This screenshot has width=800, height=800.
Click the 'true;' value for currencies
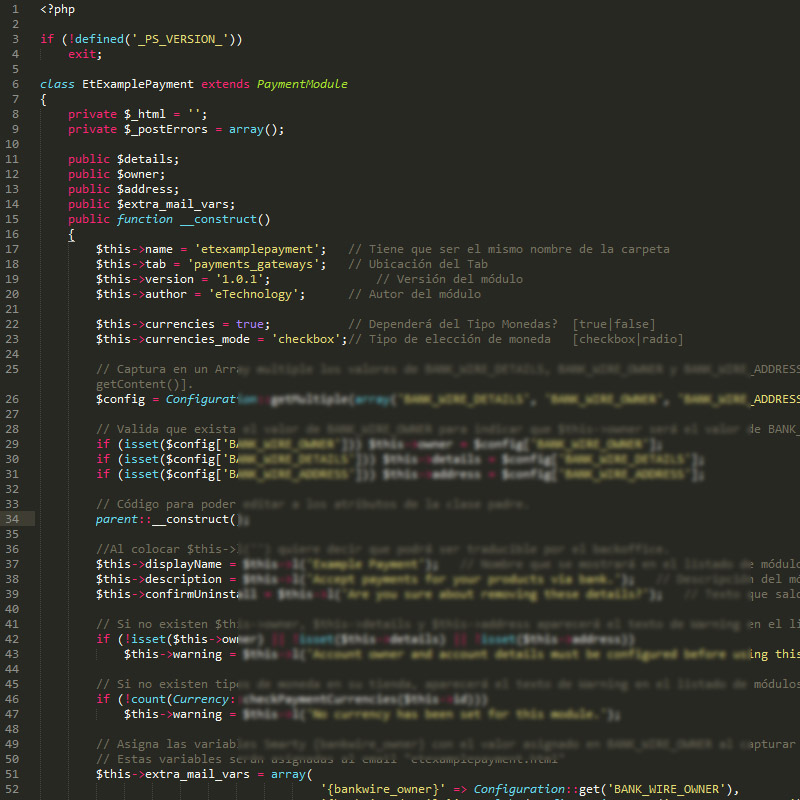click(x=253, y=324)
